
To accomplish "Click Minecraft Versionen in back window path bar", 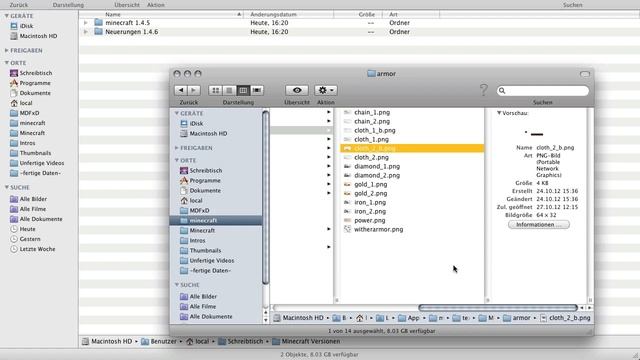I will [306, 341].
